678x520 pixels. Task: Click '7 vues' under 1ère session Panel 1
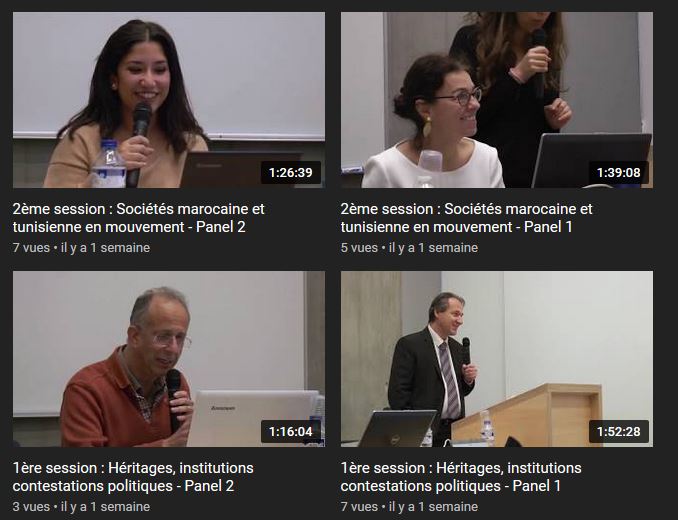tap(359, 507)
